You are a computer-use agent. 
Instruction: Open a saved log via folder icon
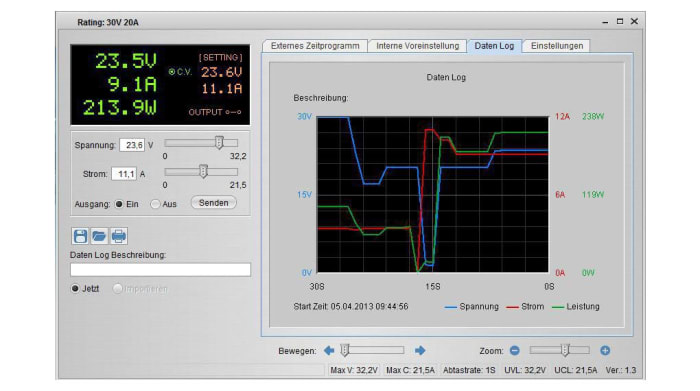(x=99, y=236)
